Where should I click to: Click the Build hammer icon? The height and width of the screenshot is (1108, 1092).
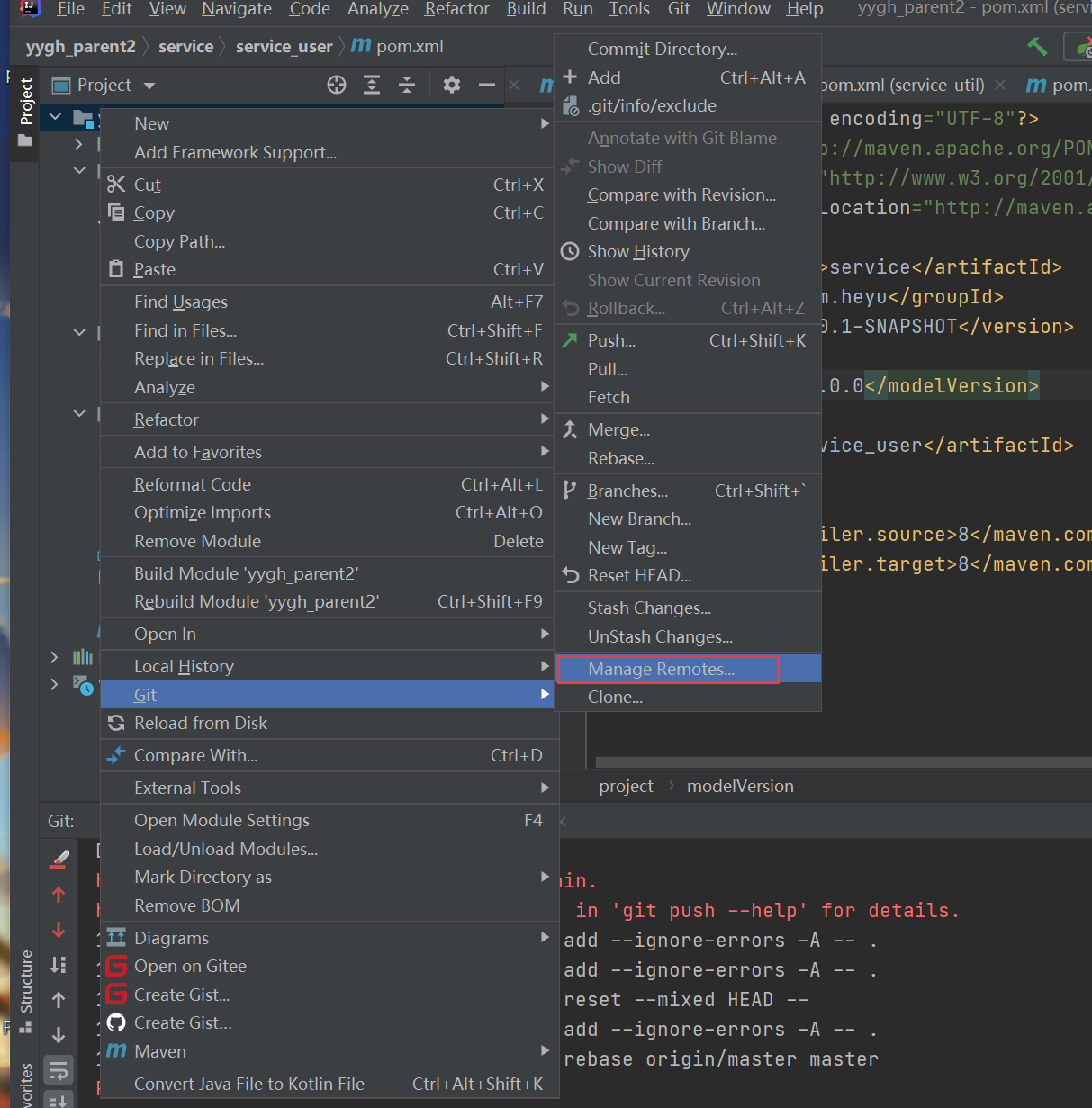pos(1037,46)
